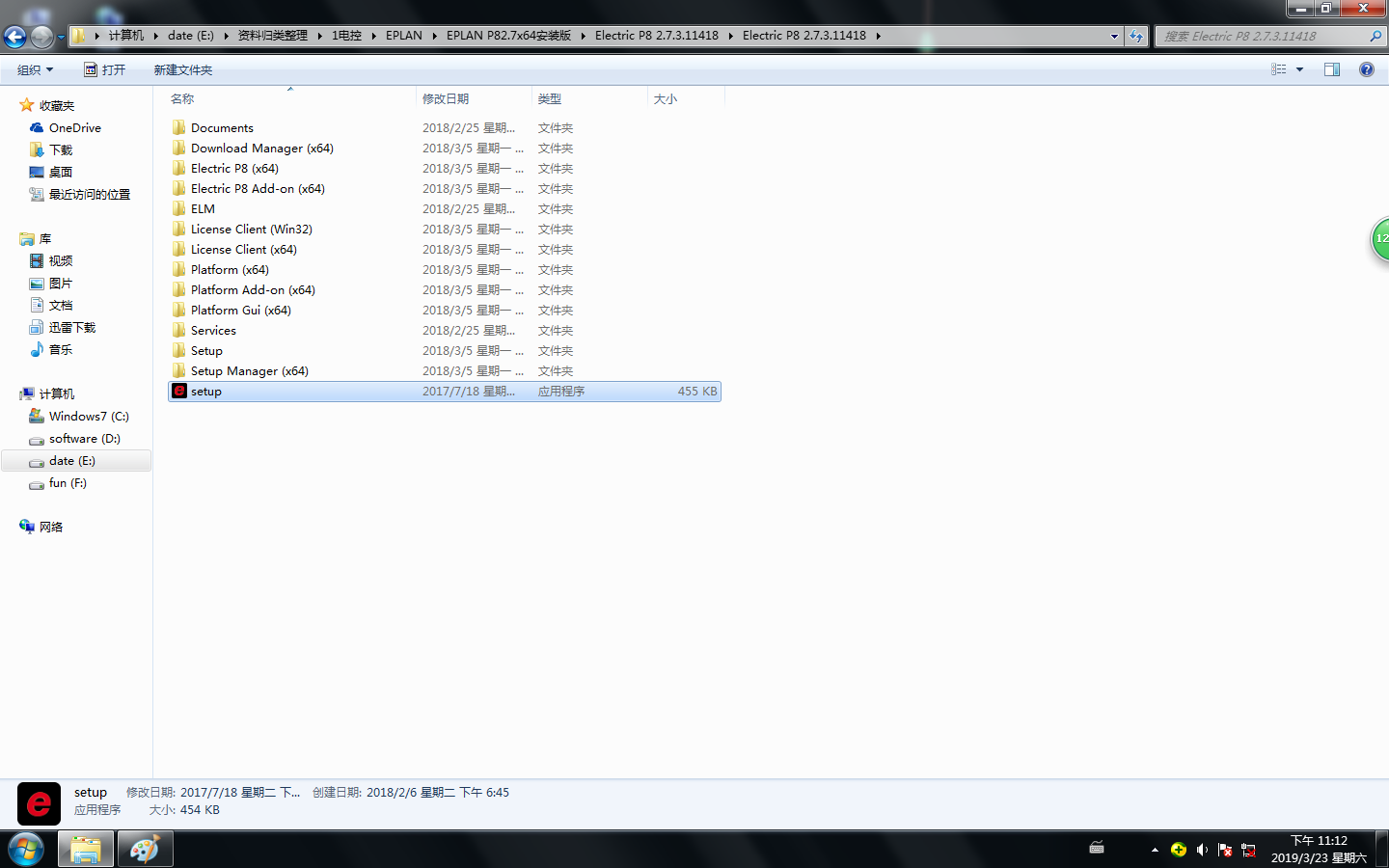Show hidden system tray icons

tap(1155, 850)
